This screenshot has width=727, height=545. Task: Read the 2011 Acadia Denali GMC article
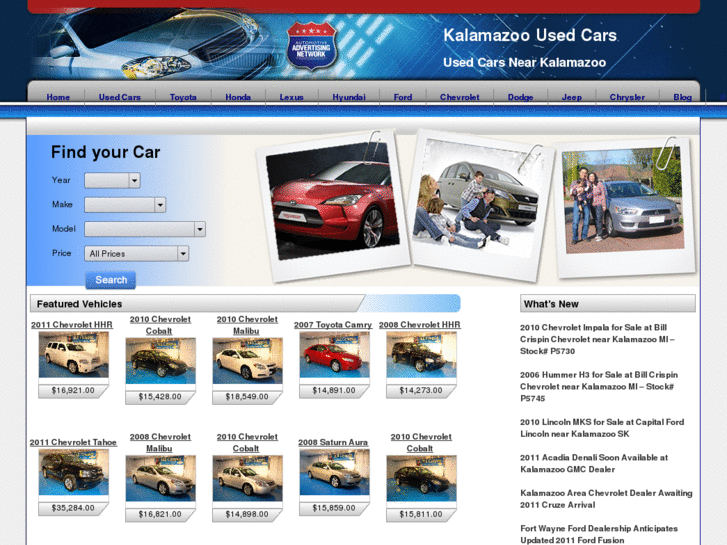tap(594, 463)
